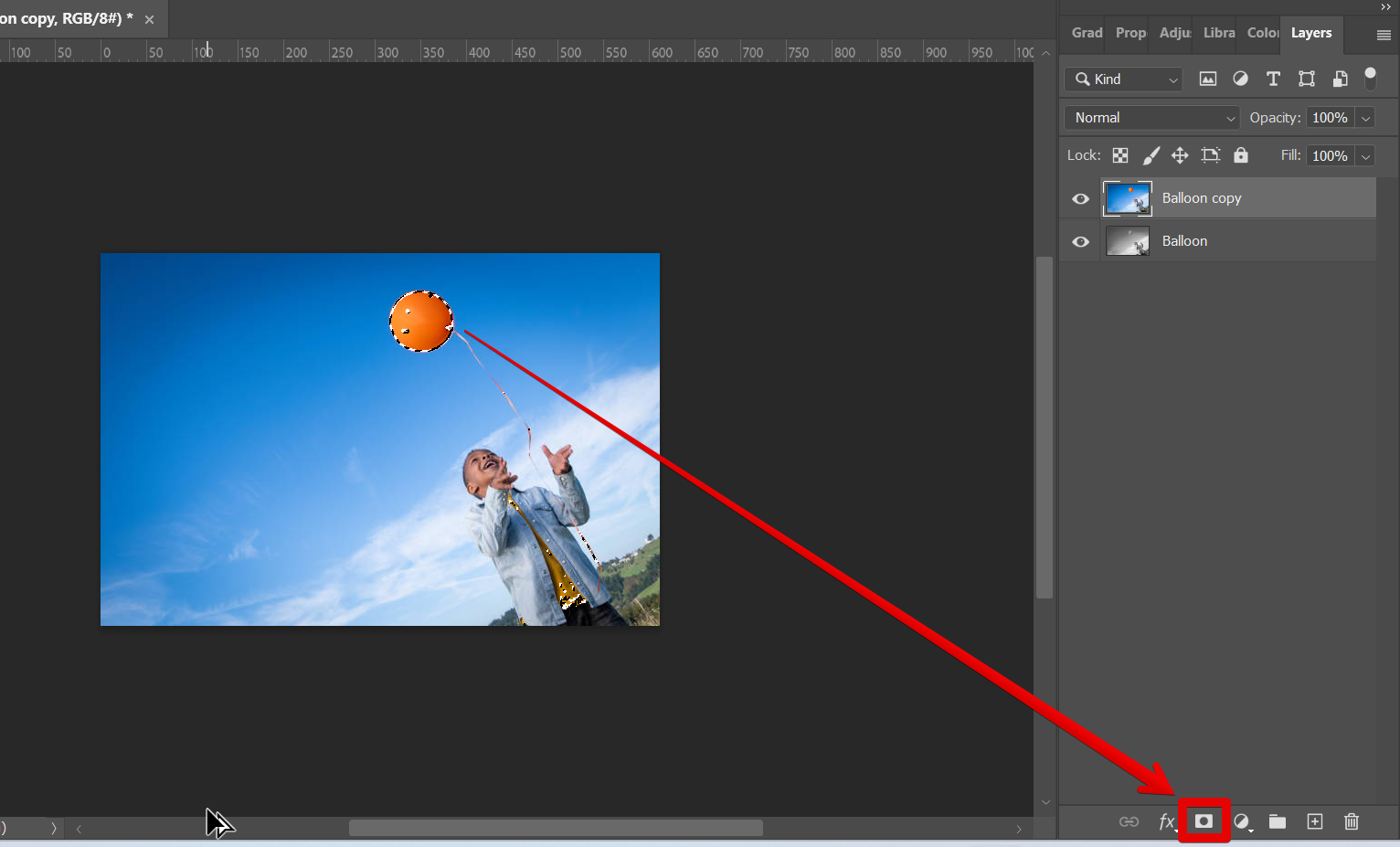Create a new layer with plus icon
Viewport: 1400px width, 847px height.
pyautogui.click(x=1314, y=821)
